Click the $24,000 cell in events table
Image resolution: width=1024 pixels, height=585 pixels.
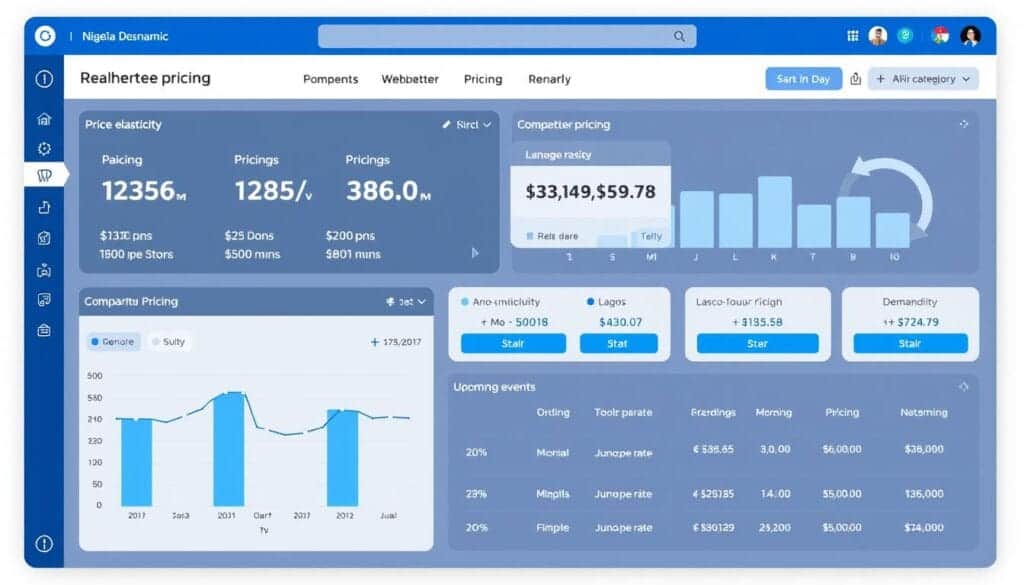coord(923,528)
